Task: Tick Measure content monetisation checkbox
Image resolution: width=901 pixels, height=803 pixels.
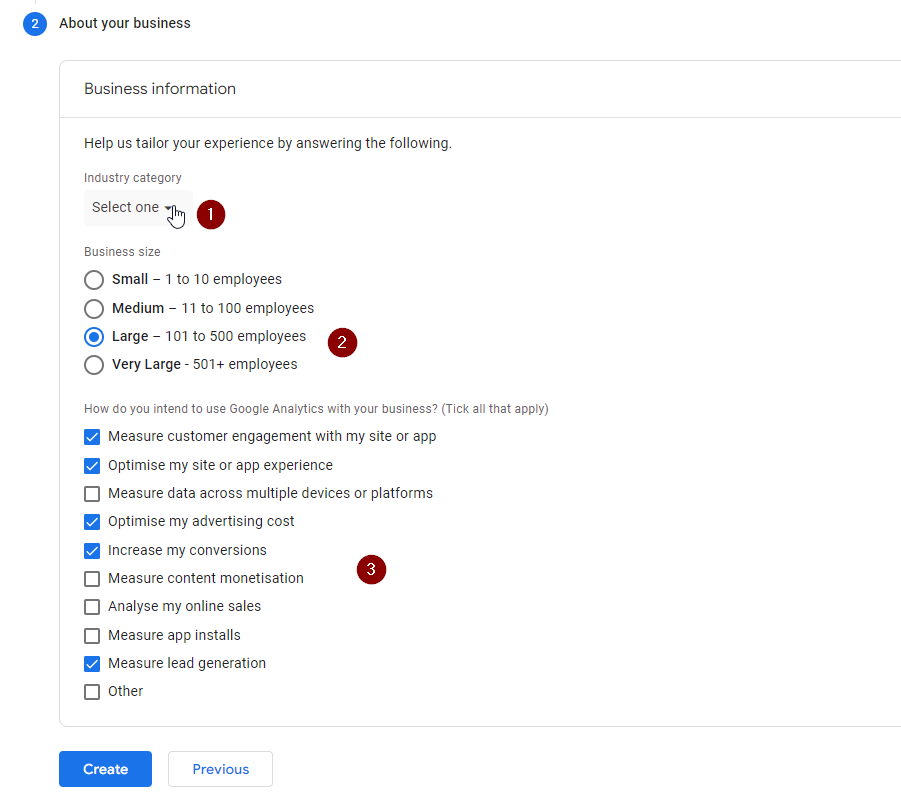Action: [92, 579]
